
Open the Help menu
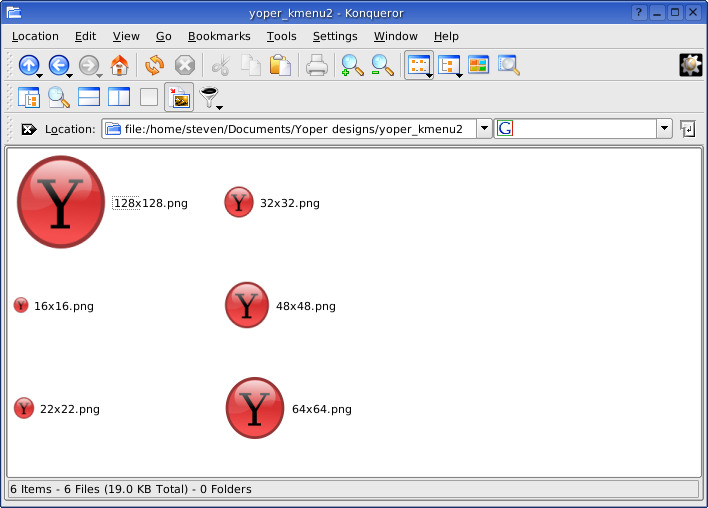[x=446, y=36]
